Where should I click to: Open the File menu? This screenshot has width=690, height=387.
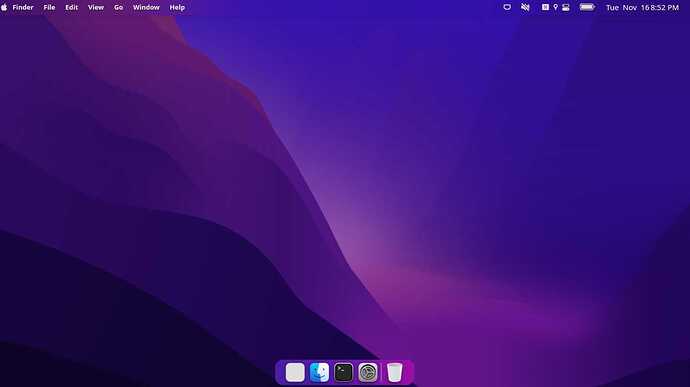click(x=49, y=7)
